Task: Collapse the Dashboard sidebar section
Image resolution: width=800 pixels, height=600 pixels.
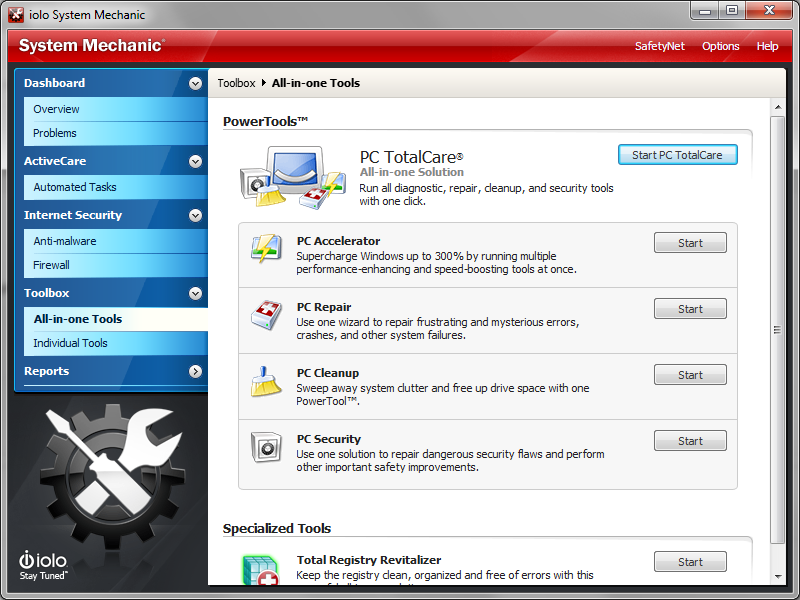Action: click(195, 84)
